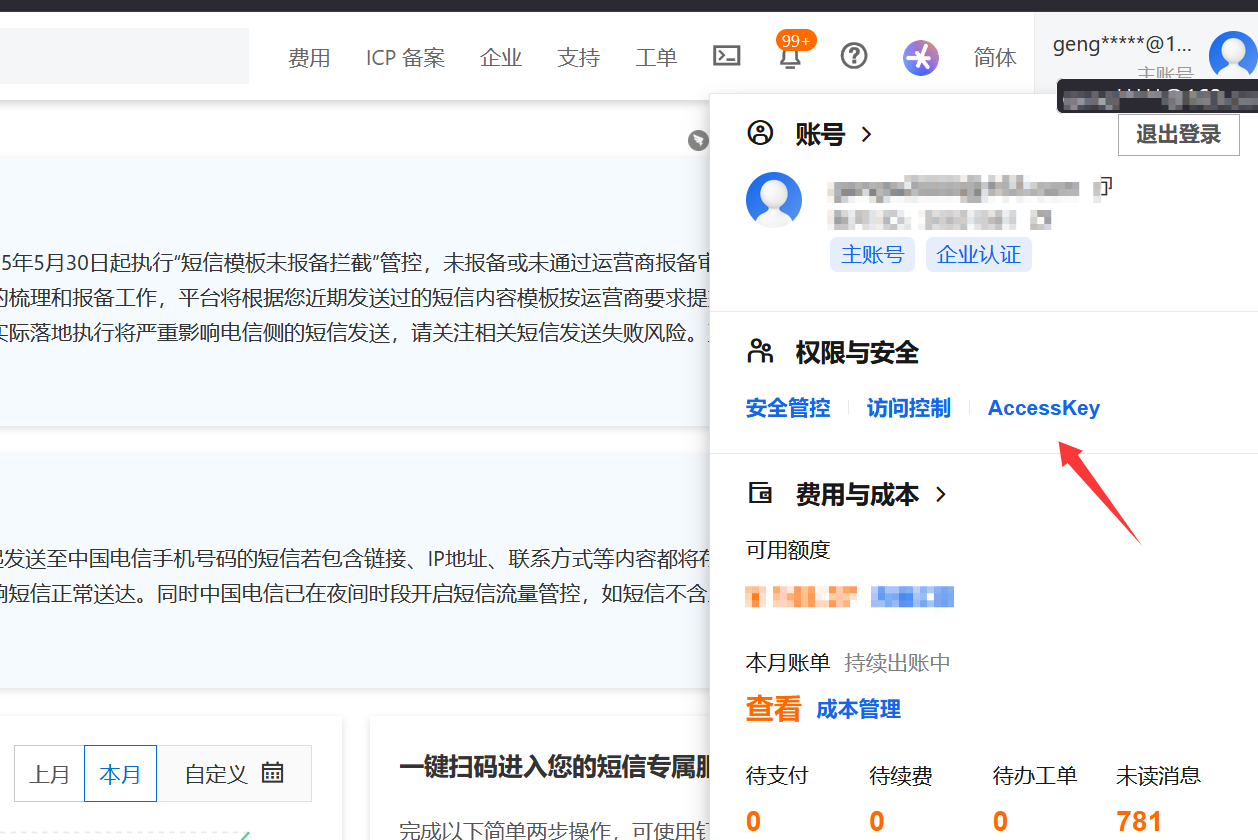The width and height of the screenshot is (1258, 840).
Task: Open the ICP 备案 menu item
Action: click(405, 58)
